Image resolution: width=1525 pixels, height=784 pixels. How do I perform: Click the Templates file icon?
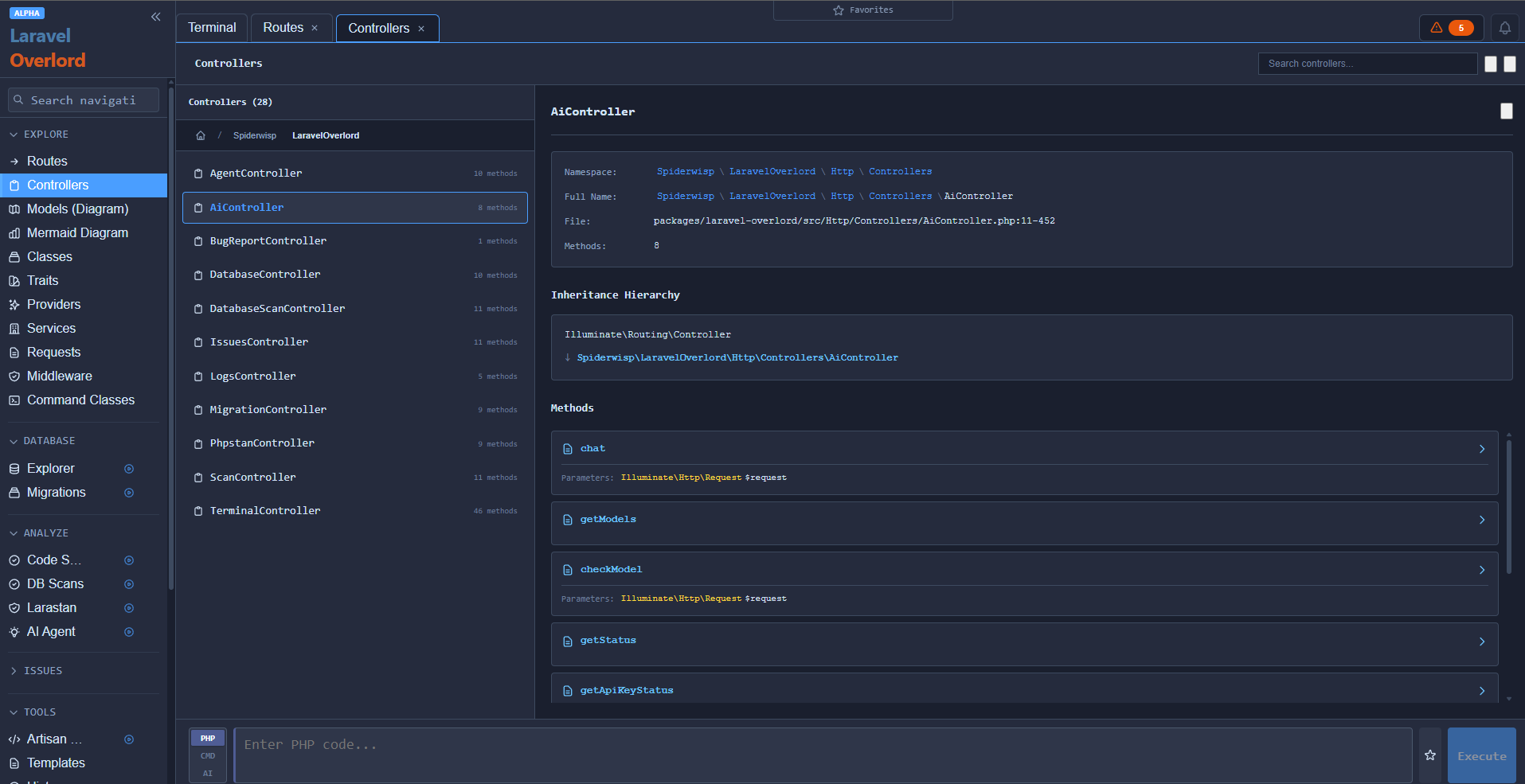tap(14, 763)
